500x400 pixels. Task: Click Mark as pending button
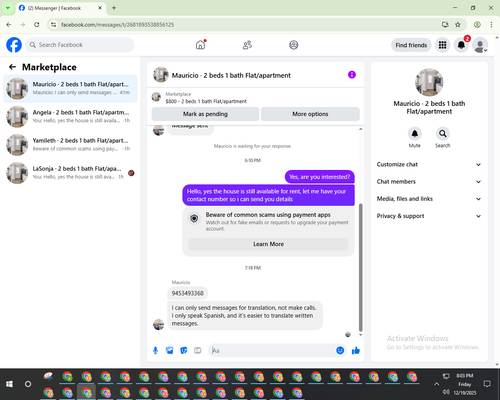[205, 114]
